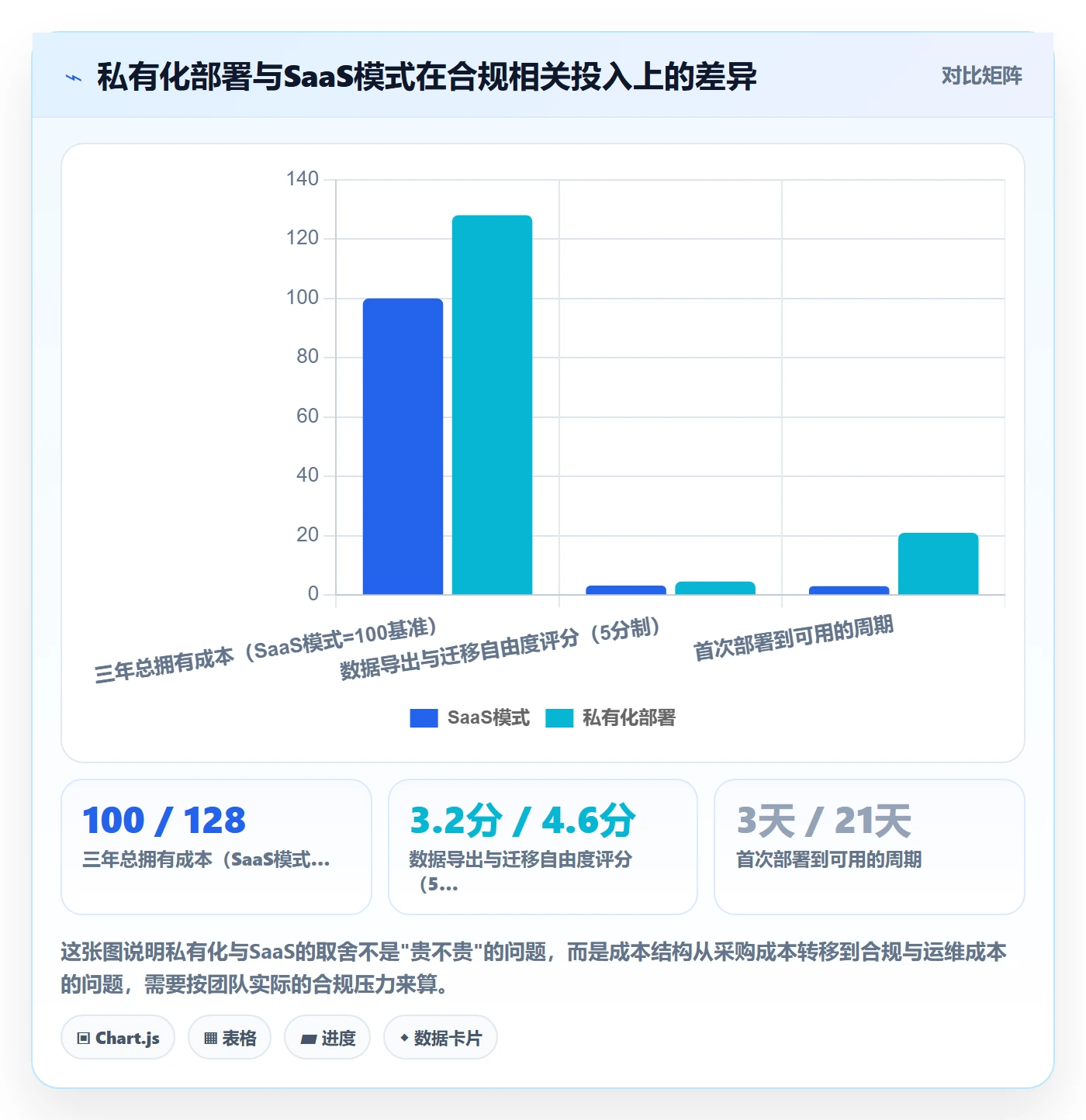Toggle the SaaS模式 legend color box
Screen dimensions: 1086x1120
[x=424, y=718]
